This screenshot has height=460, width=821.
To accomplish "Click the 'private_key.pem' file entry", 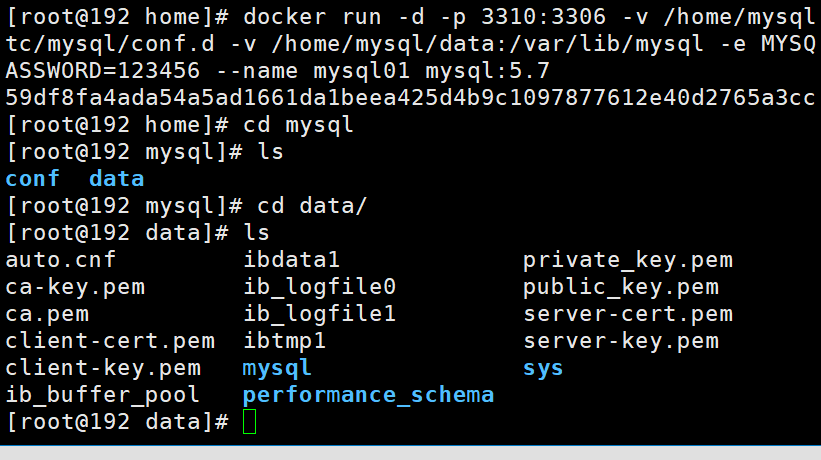I will [x=628, y=260].
